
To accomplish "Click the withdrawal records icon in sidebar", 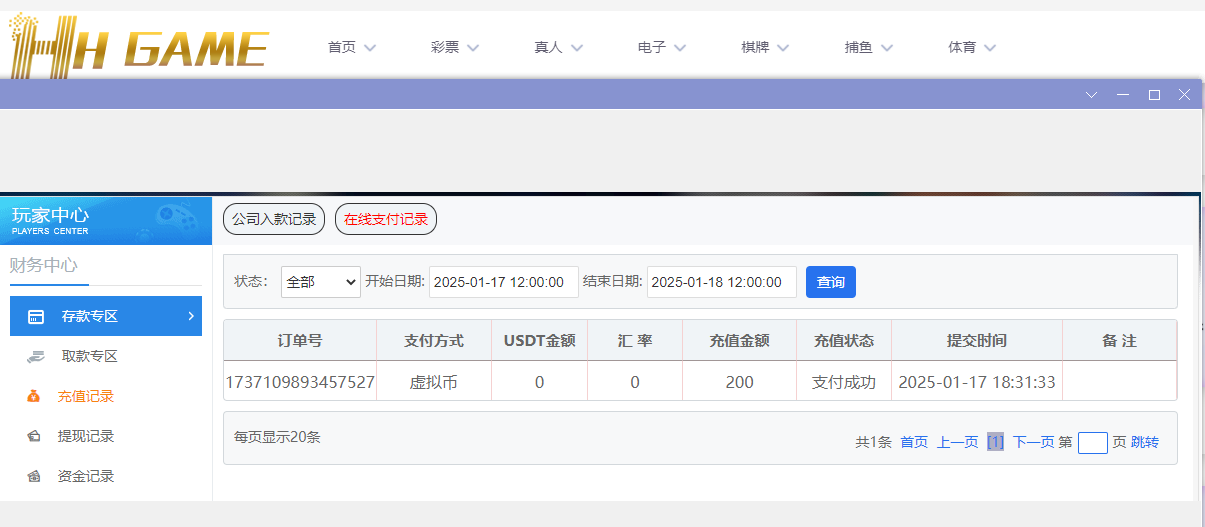I will click(x=34, y=436).
